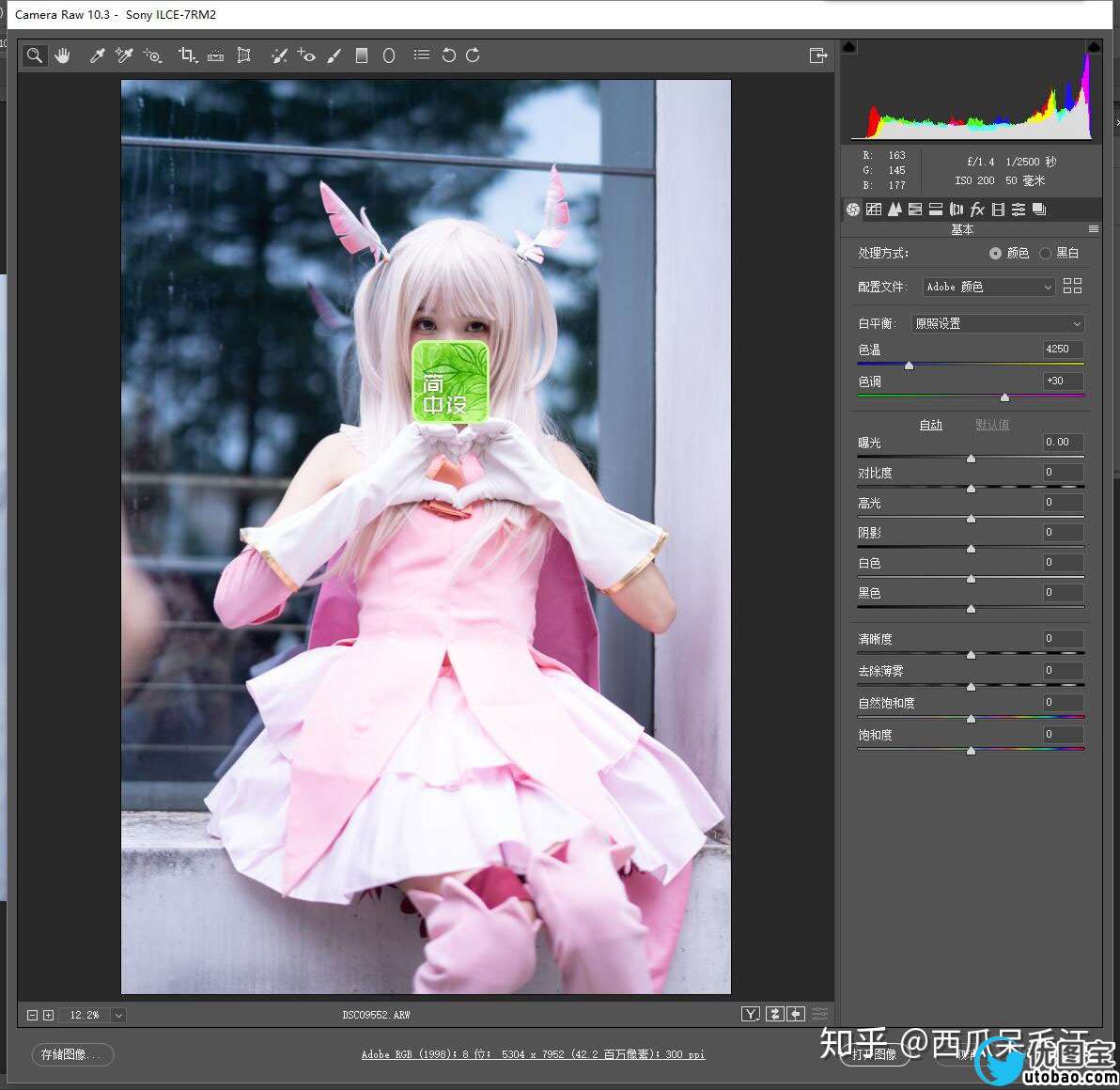This screenshot has width=1120, height=1090.
Task: Adjust the 对比度 contrast slider
Action: point(971,488)
